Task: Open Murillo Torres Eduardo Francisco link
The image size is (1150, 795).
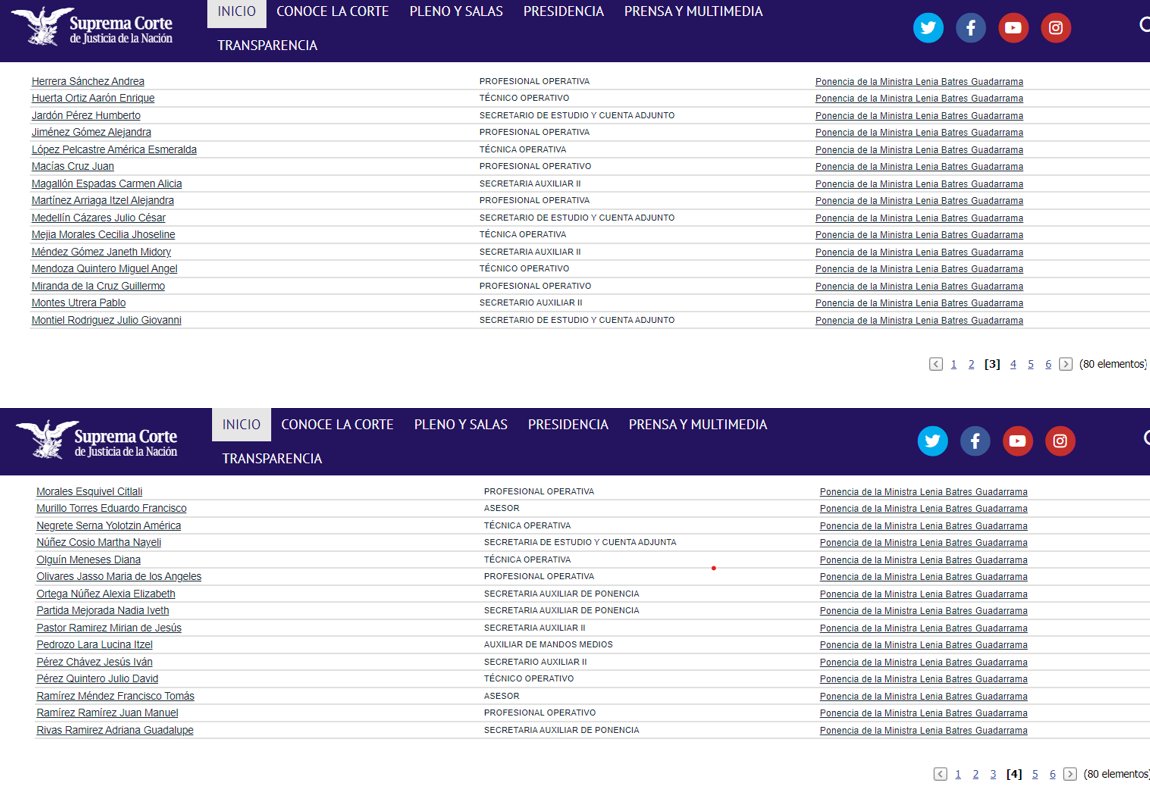Action: (x=111, y=508)
